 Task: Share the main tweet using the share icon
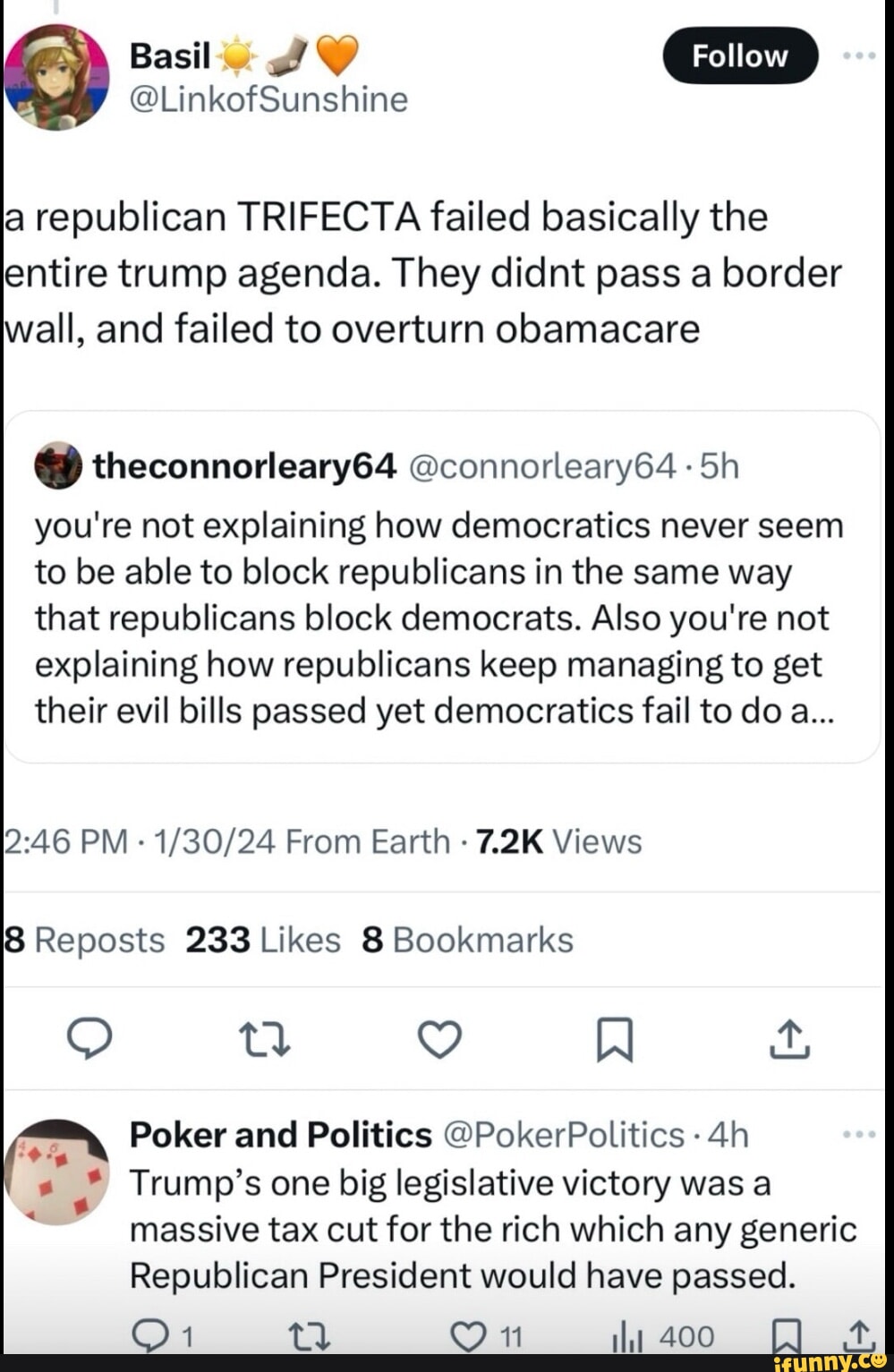coord(790,1038)
